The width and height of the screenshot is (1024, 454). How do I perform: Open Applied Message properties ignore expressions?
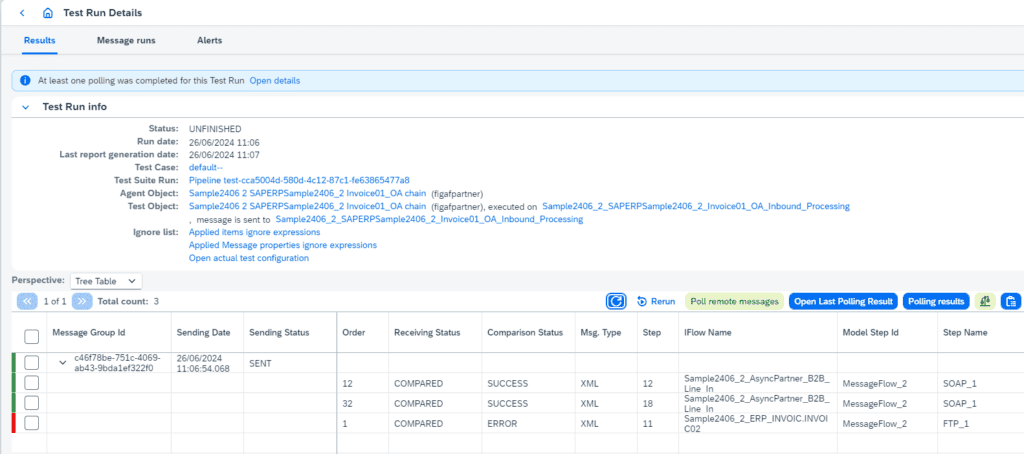pos(283,245)
